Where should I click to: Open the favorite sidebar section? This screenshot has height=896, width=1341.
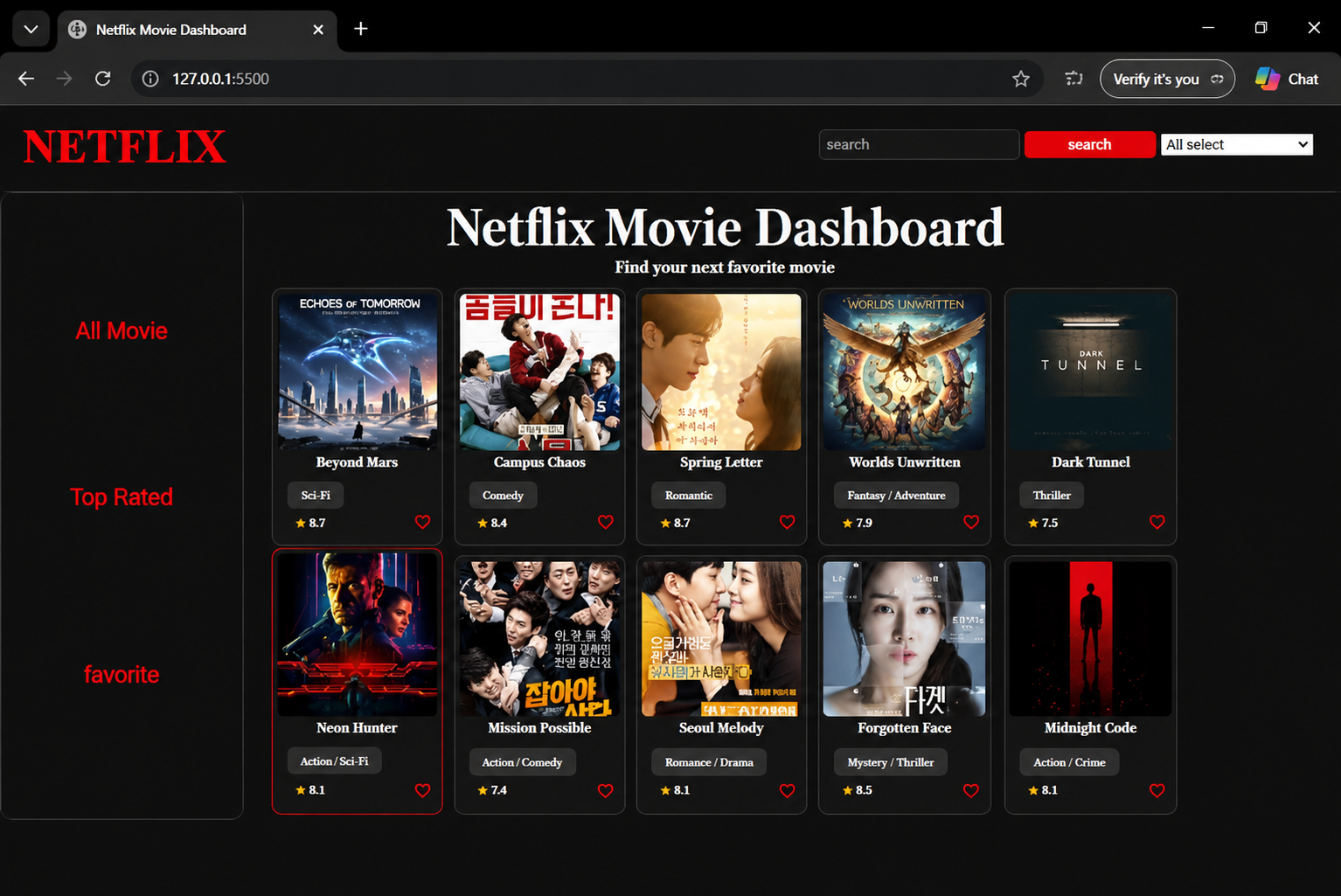point(122,674)
